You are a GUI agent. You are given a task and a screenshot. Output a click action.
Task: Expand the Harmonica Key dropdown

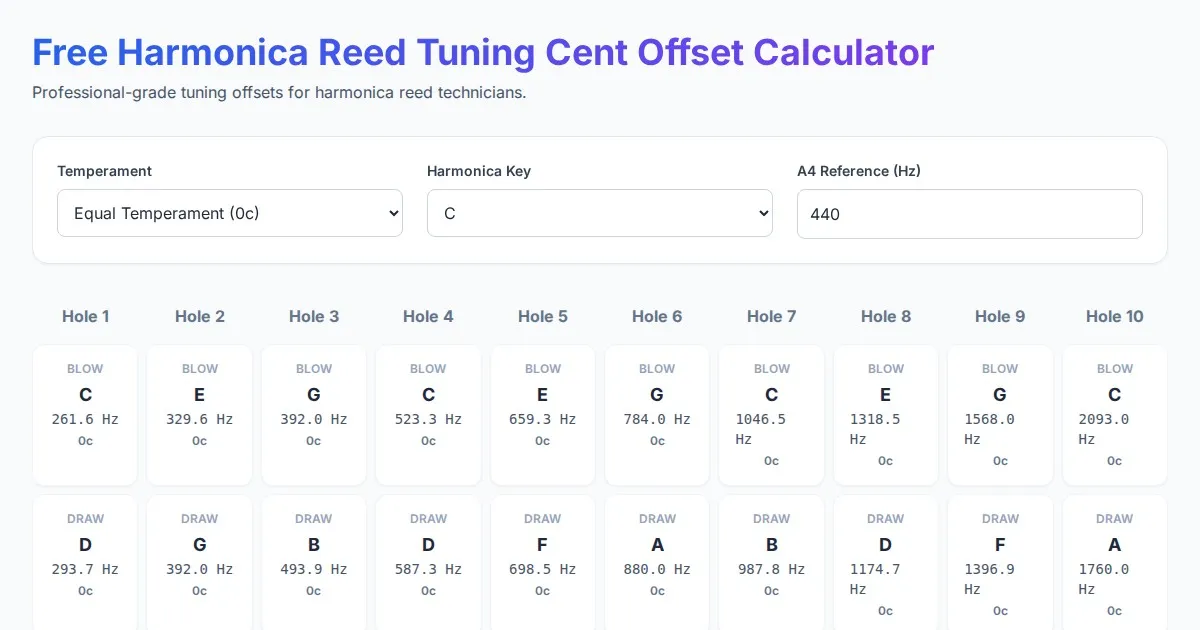coord(599,213)
